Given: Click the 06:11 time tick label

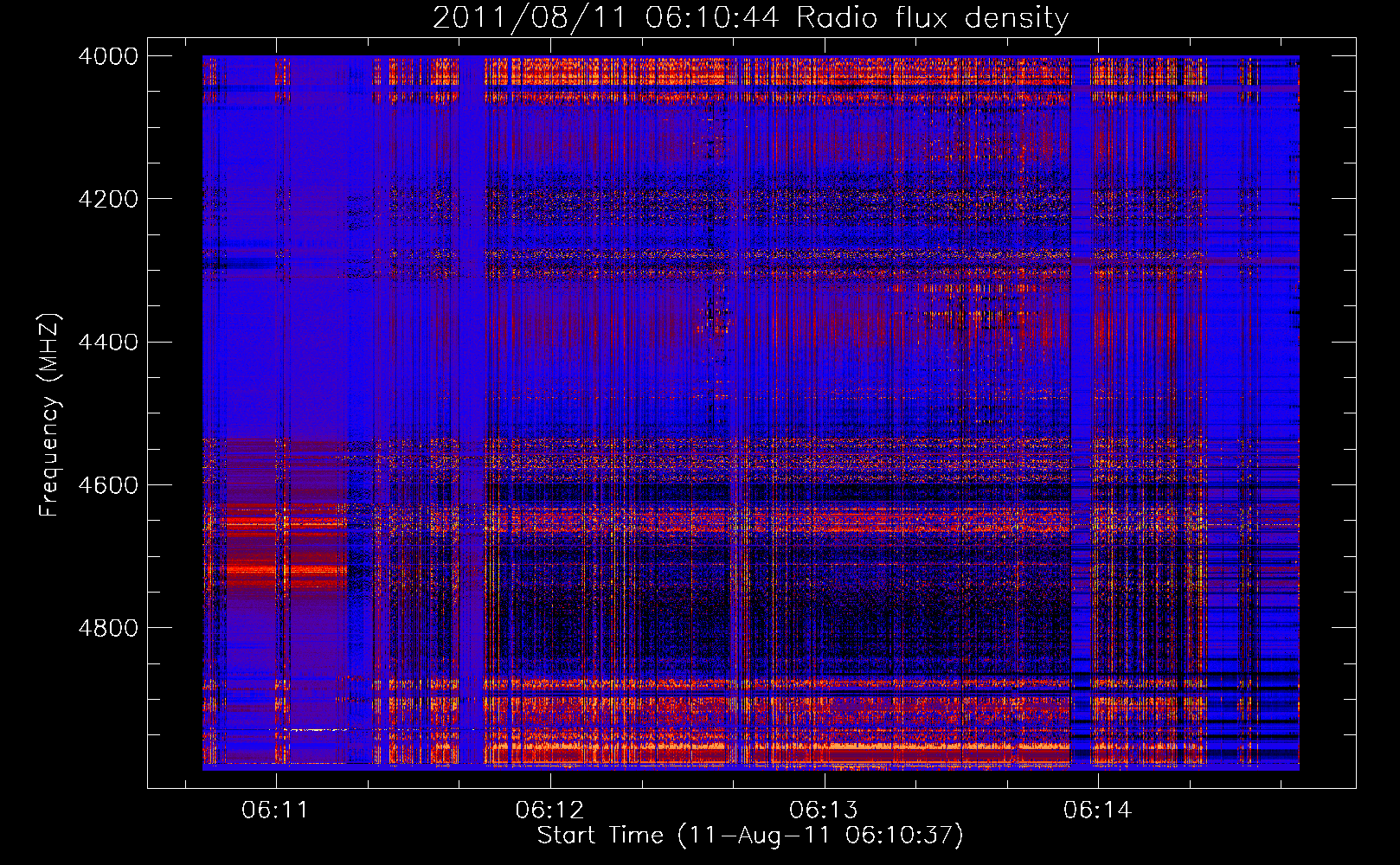Looking at the screenshot, I should [275, 811].
